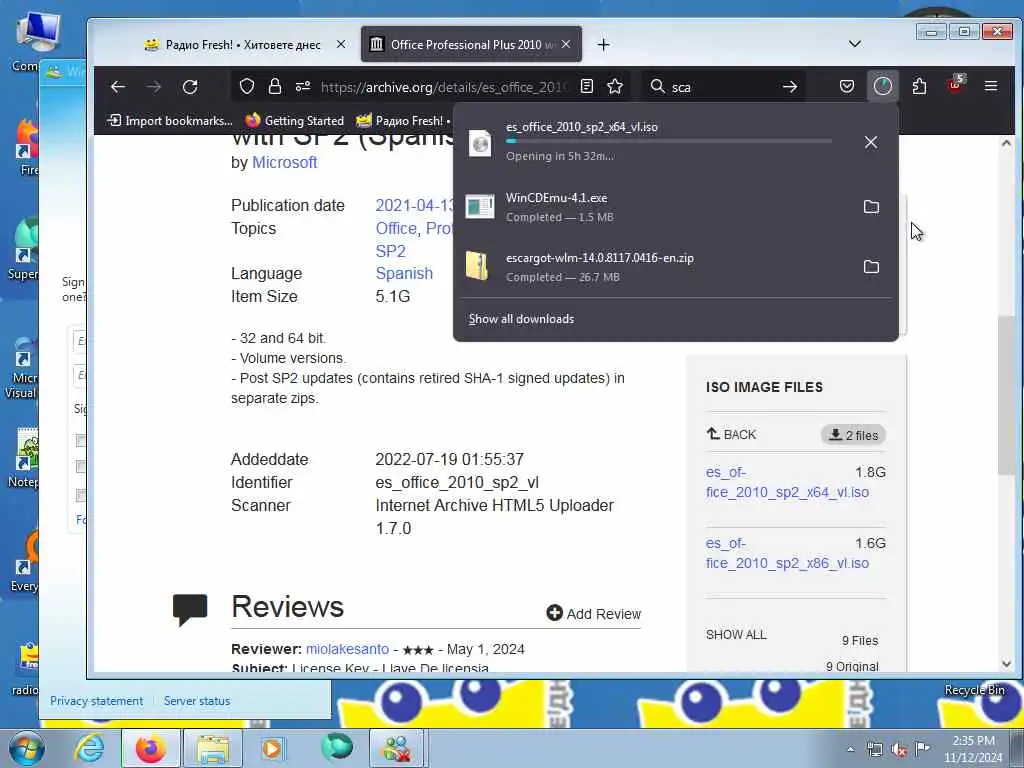Toggle the downloads panel toolbar button
This screenshot has width=1024, height=768.
coord(882,86)
